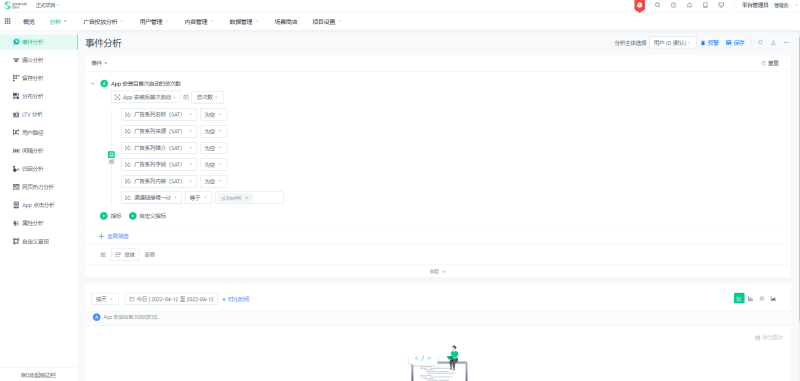Viewport: 800px width, 381px height.
Task: Collapse the sidebar with bottom 收起 control
Action: coord(38,375)
